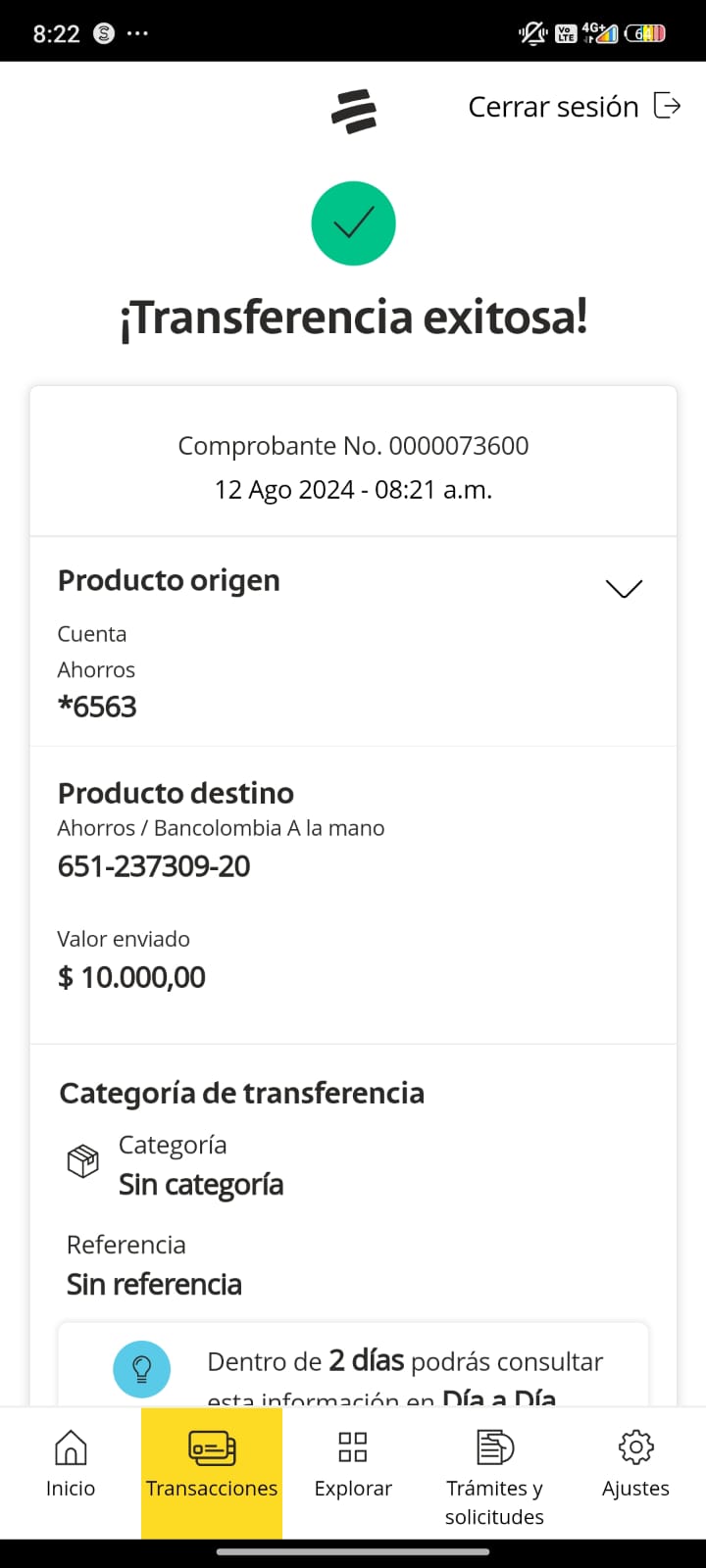Tap the green success checkmark icon

coord(353,223)
